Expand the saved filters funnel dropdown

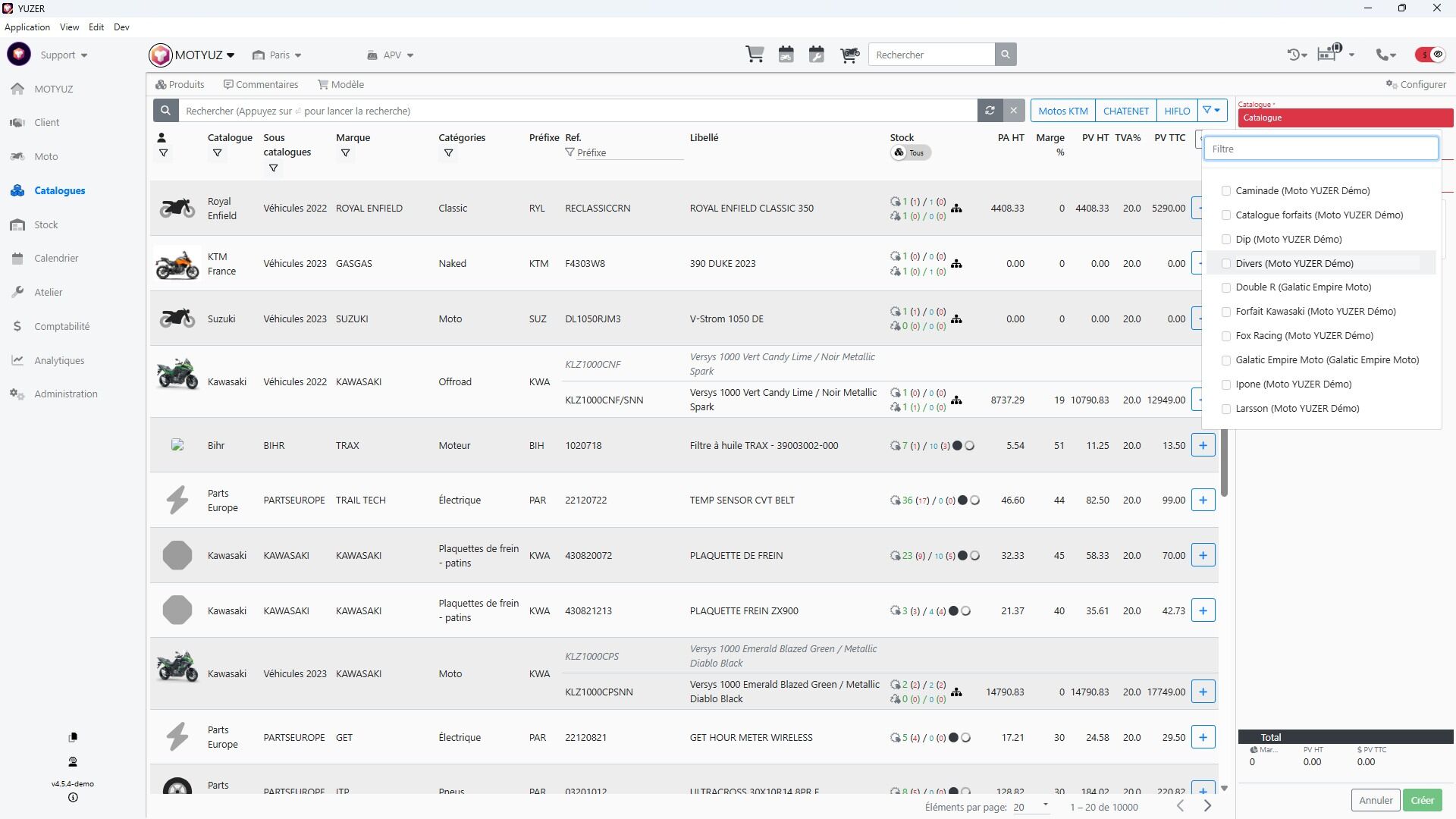click(1212, 111)
